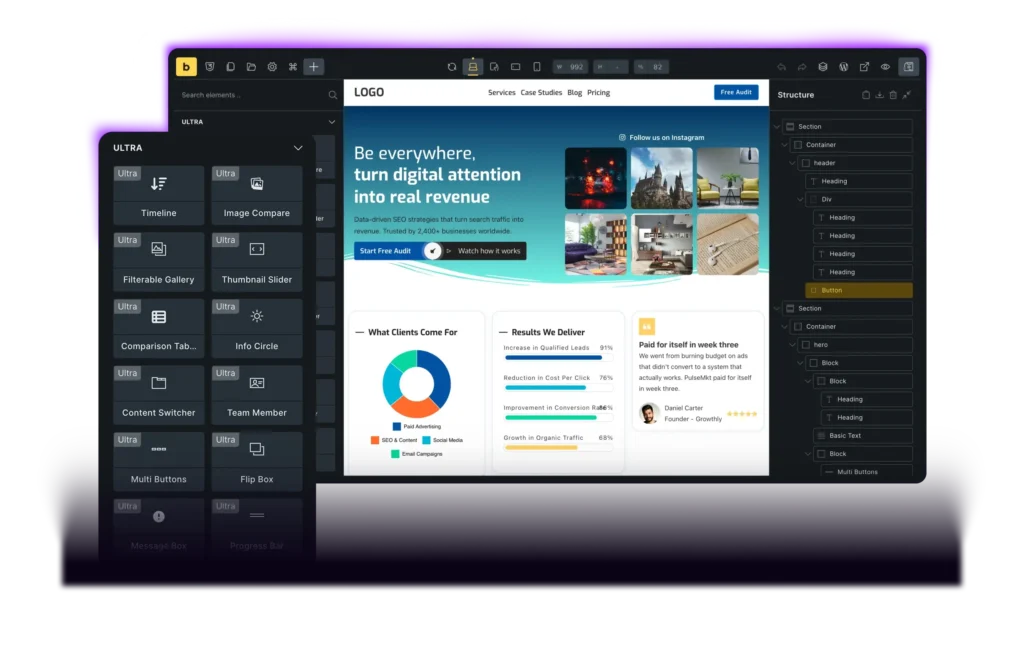1024x649 pixels.
Task: Select the Timeline element in the Ultra panel
Action: [x=158, y=195]
